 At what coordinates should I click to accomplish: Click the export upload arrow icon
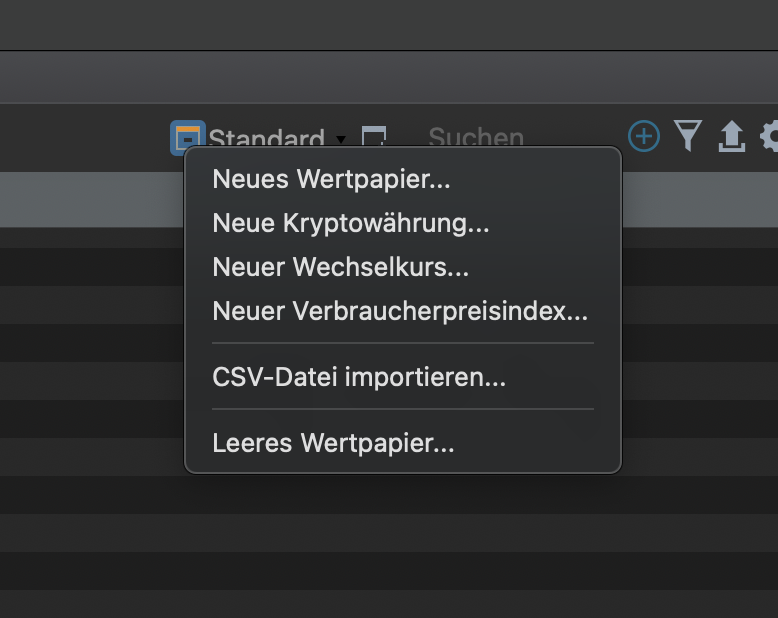click(x=732, y=137)
